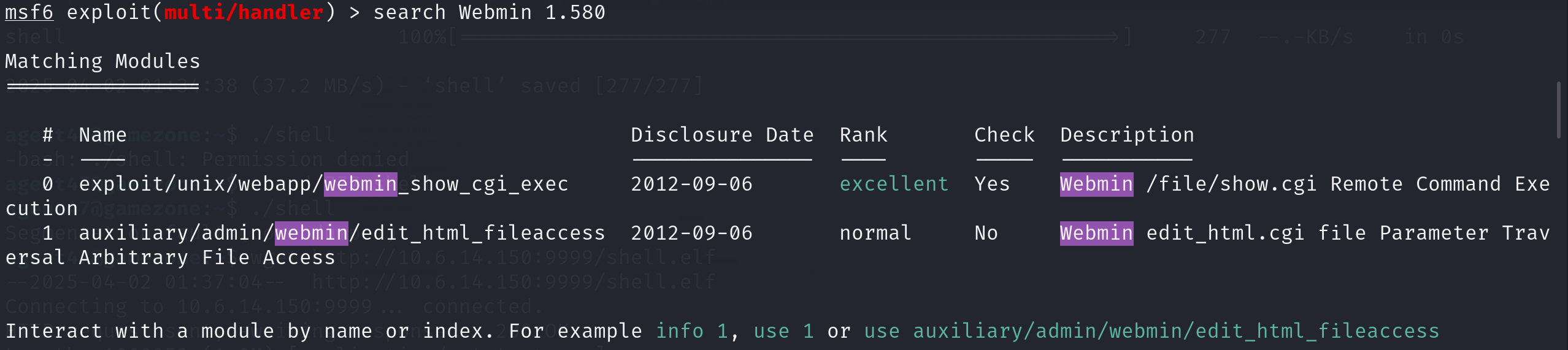Image resolution: width=1568 pixels, height=350 pixels.
Task: Click the 'Interact with a module' hint text
Action: [x=140, y=331]
